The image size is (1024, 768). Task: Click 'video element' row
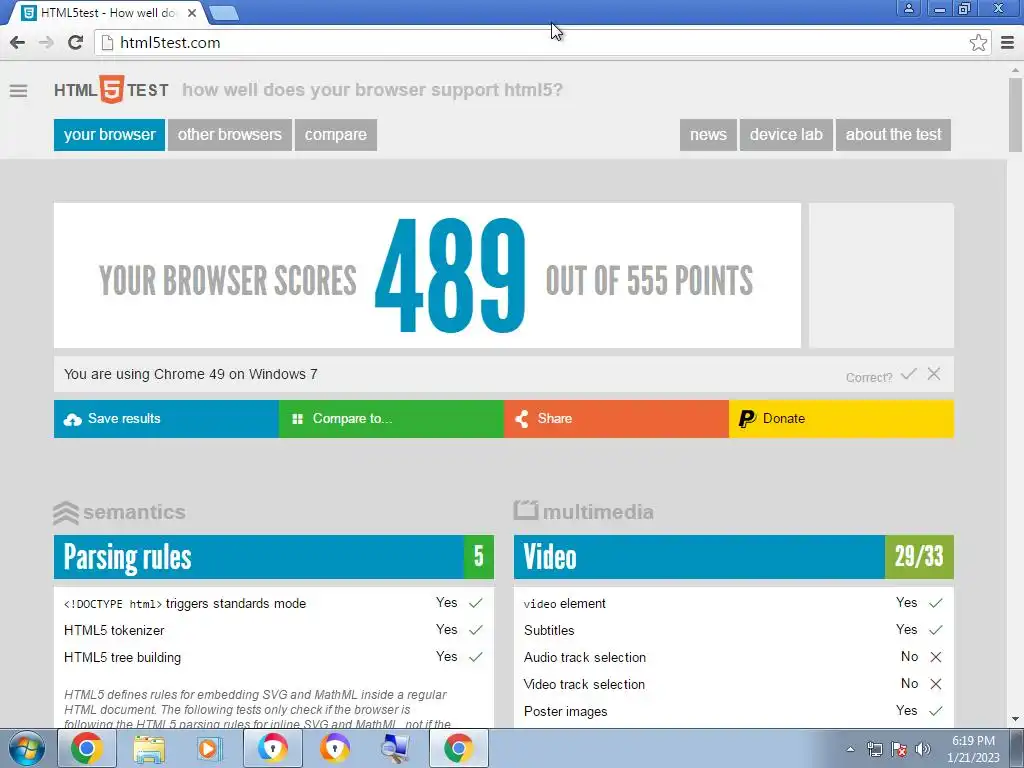pos(733,603)
